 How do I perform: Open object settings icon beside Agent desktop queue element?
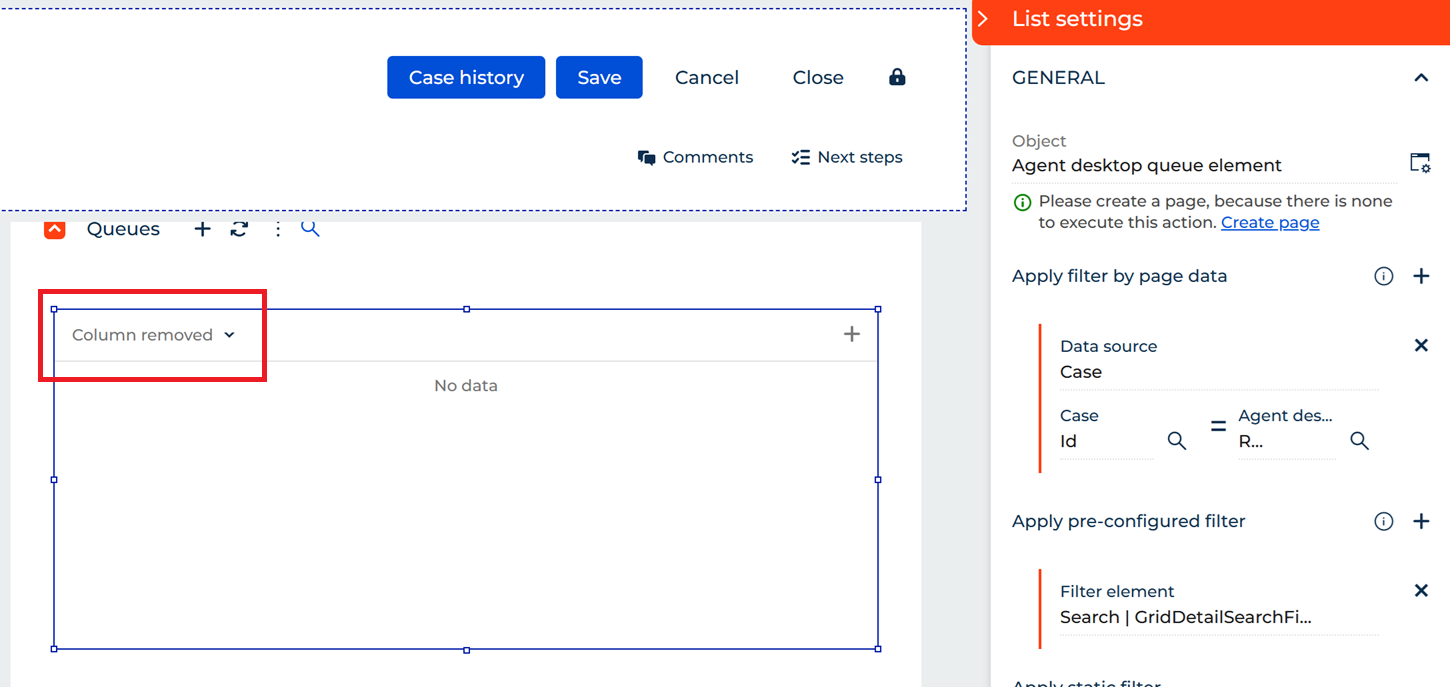pyautogui.click(x=1420, y=164)
